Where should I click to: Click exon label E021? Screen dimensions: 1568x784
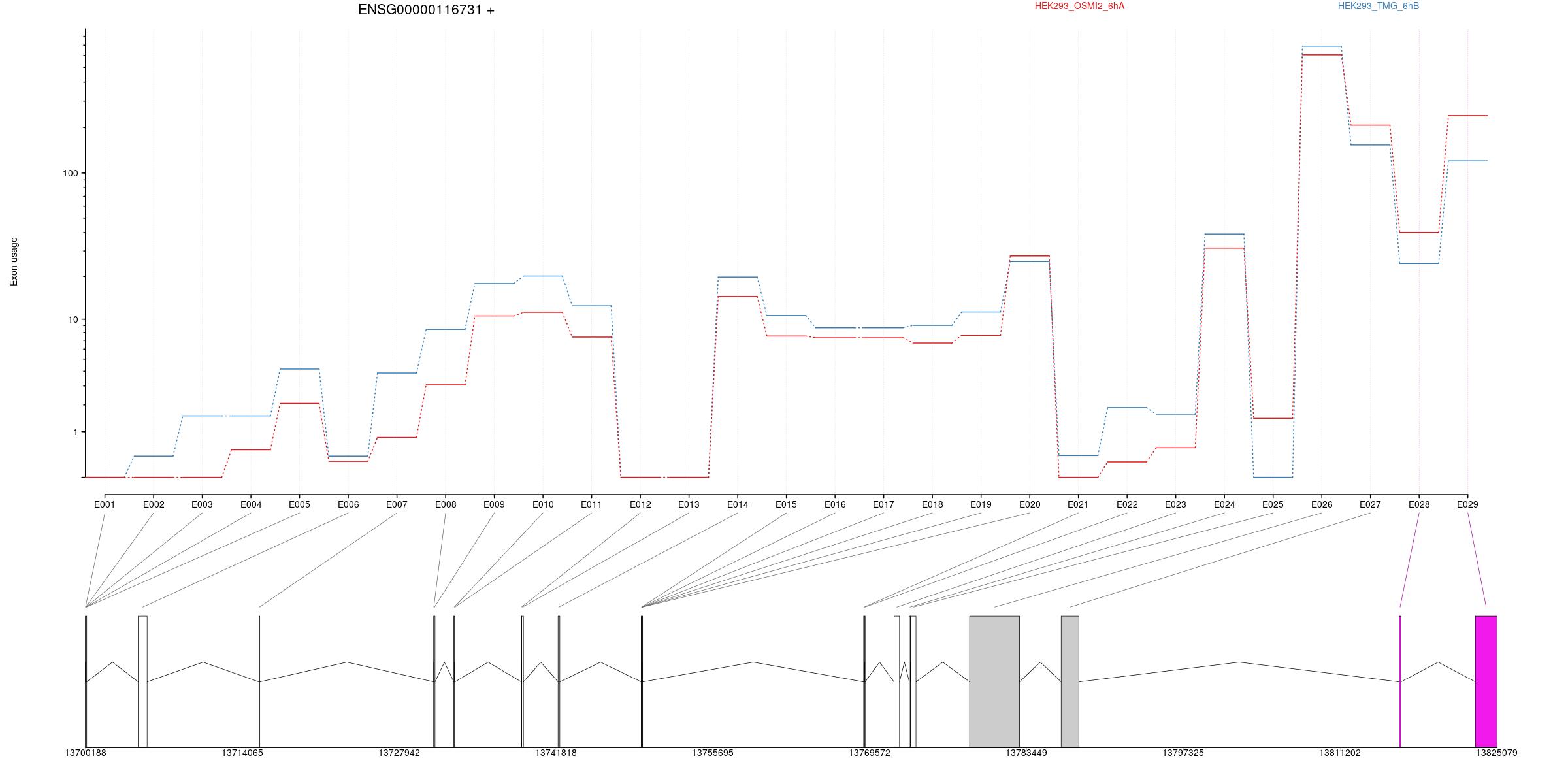click(x=1078, y=504)
